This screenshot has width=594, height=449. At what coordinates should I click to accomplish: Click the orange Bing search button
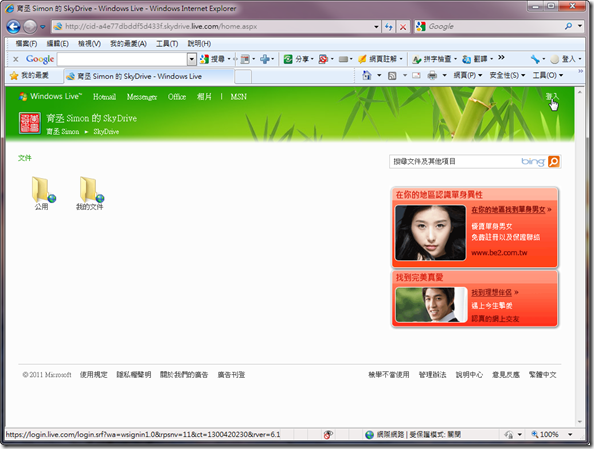pos(554,162)
